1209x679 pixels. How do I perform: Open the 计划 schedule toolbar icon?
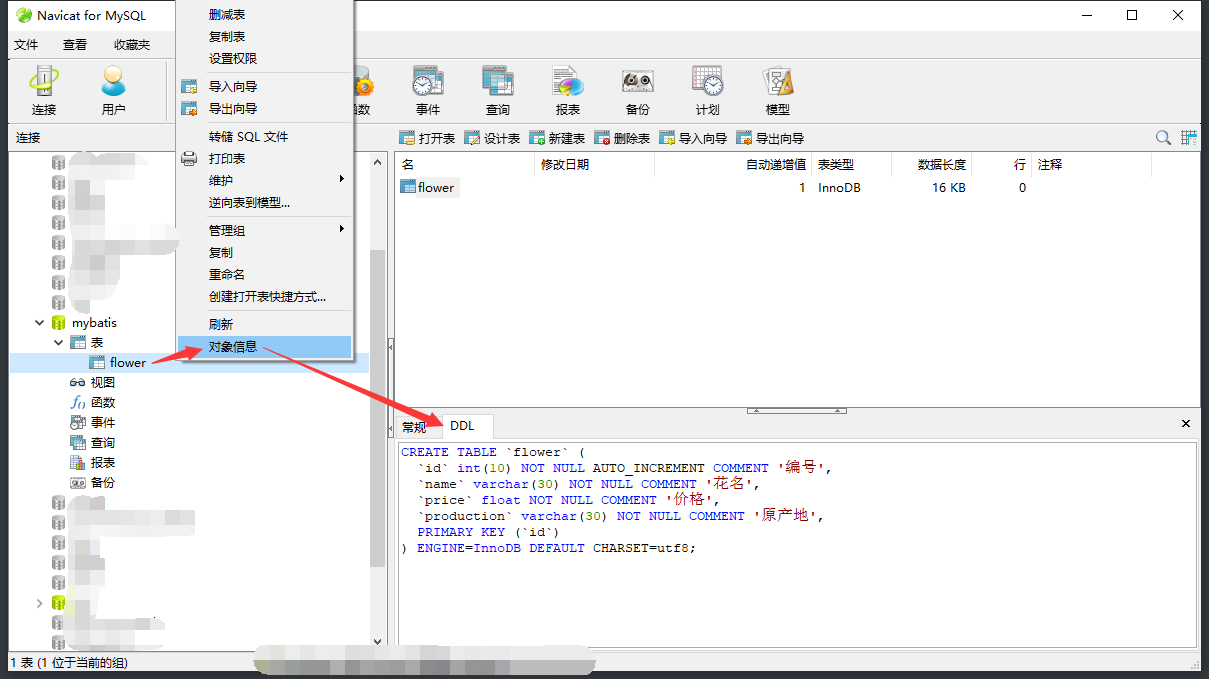pyautogui.click(x=708, y=91)
